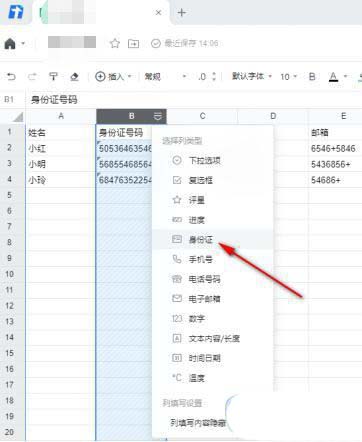Choose 温度 temperature column type
Screen dimensions: 362x442
point(212,378)
